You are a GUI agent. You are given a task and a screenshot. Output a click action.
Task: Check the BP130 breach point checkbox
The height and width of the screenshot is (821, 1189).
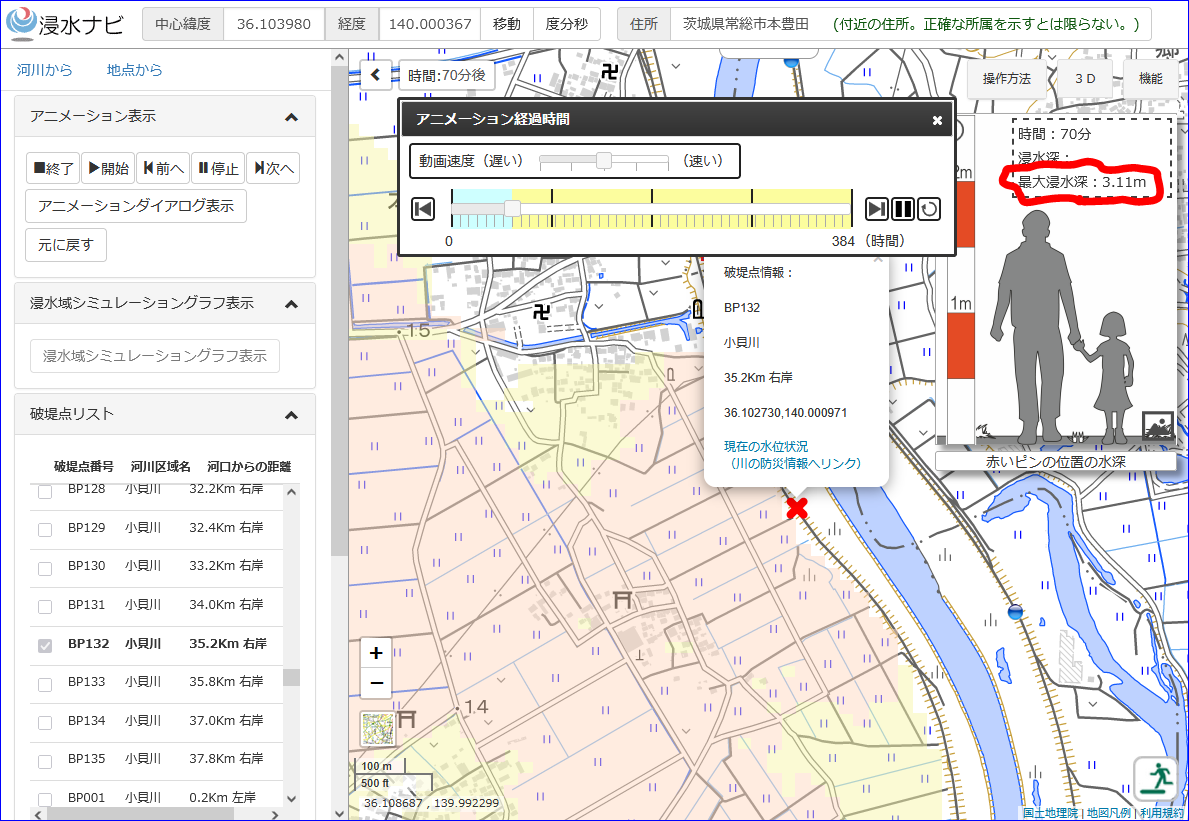coord(45,568)
